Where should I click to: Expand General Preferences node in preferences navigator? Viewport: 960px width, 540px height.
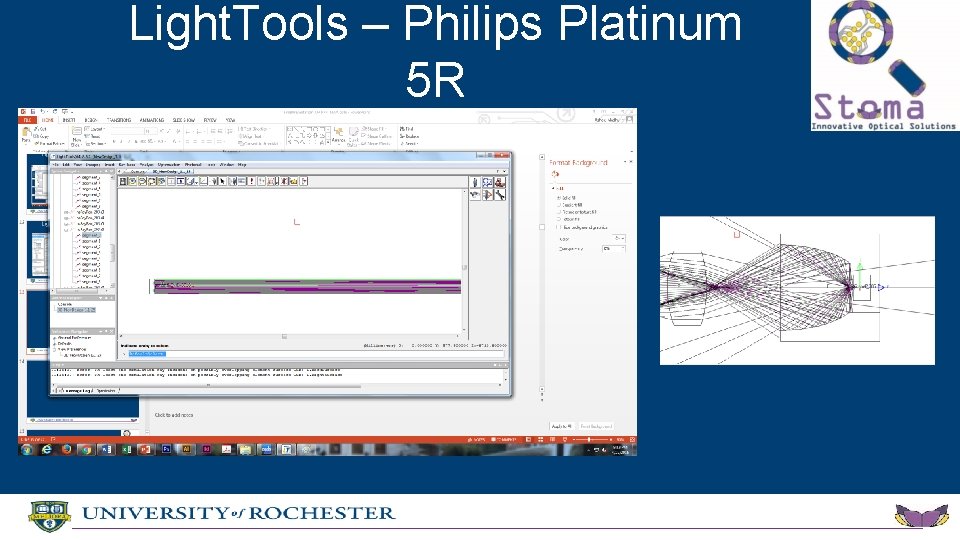(x=54, y=338)
